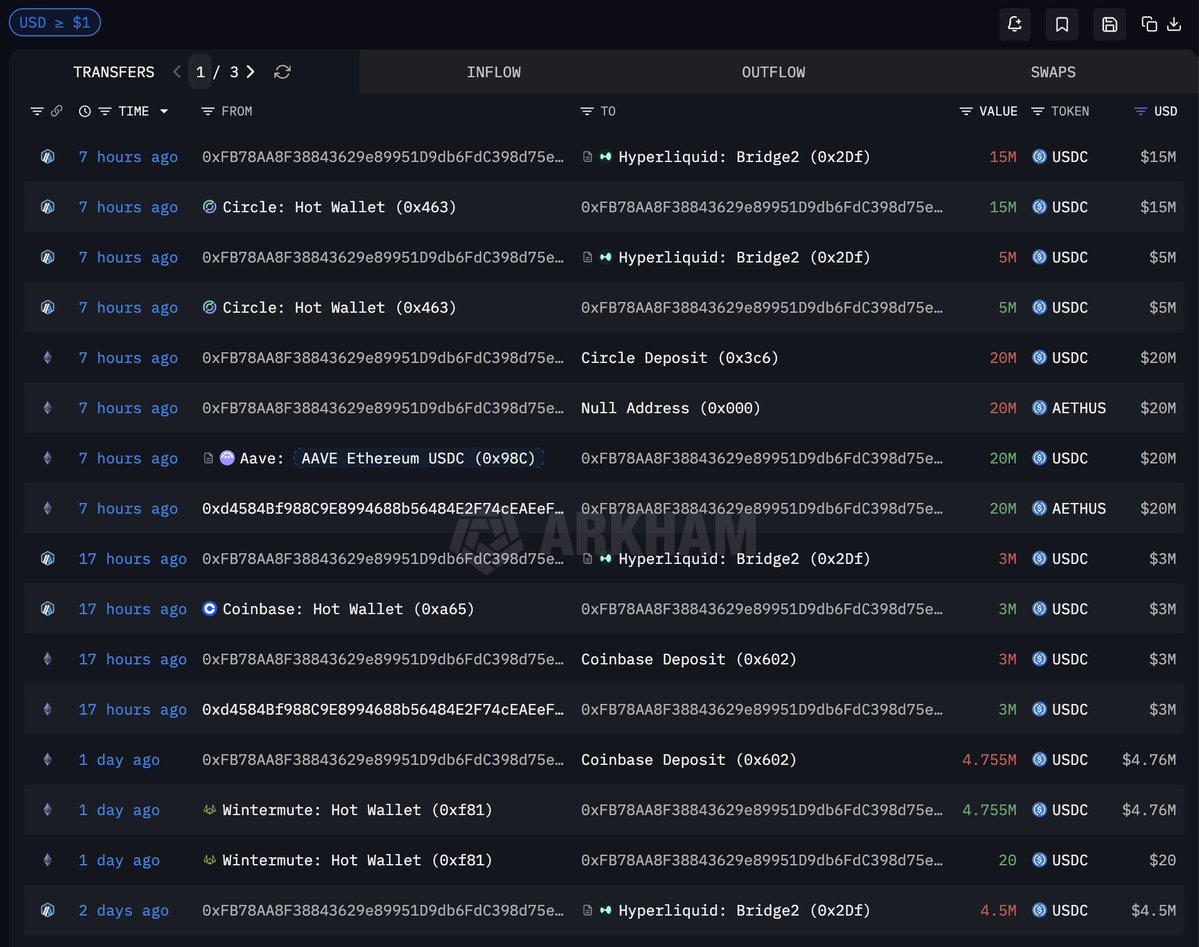The height and width of the screenshot is (947, 1199).
Task: Click the create alert bell icon
Action: (1014, 24)
